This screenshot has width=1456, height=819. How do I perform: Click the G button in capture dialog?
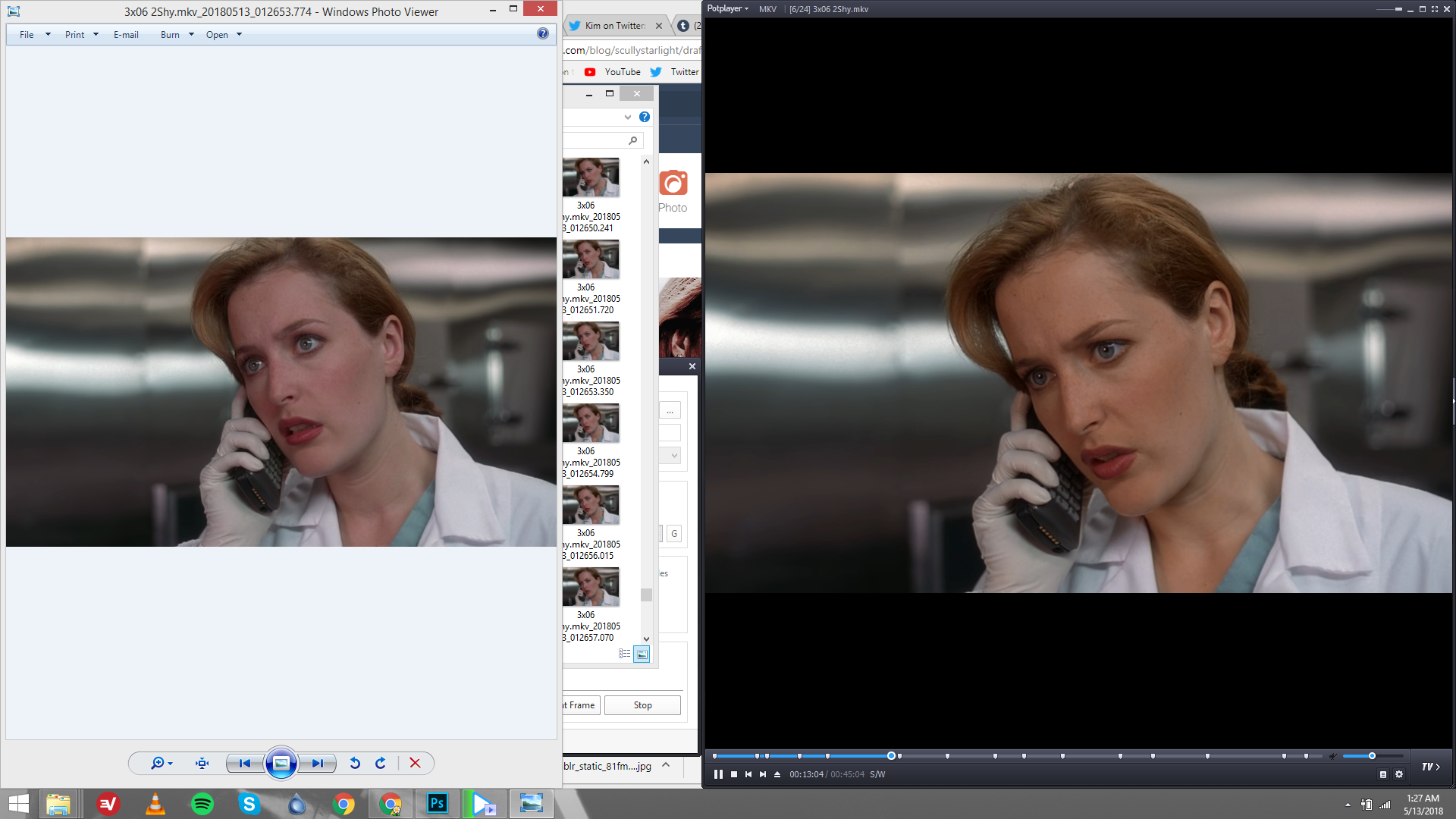[674, 534]
